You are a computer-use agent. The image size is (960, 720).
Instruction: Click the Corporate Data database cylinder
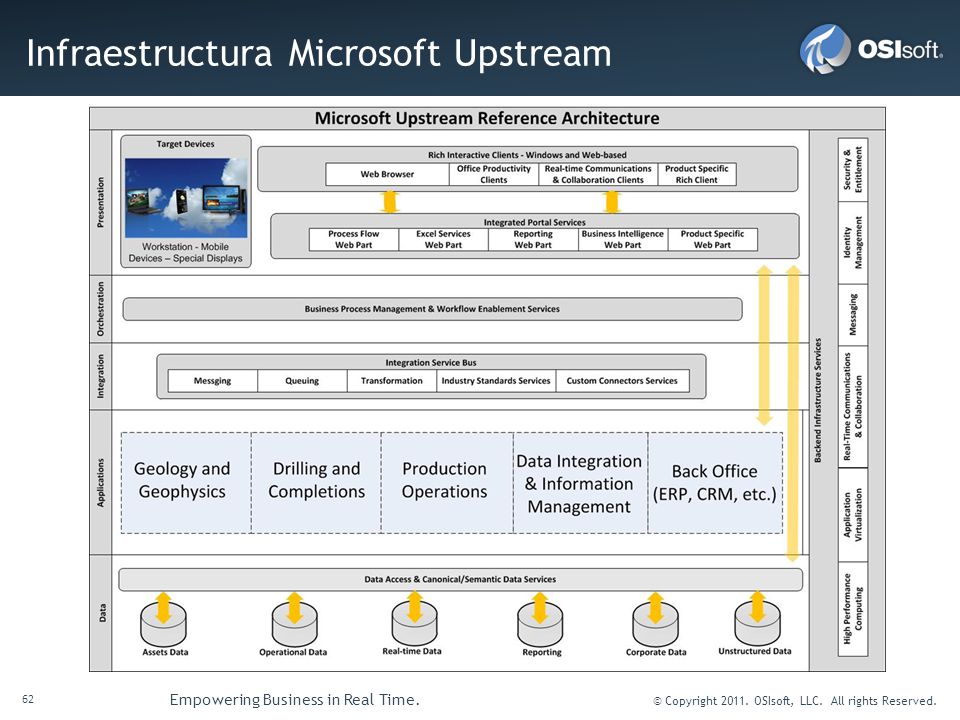pos(656,624)
